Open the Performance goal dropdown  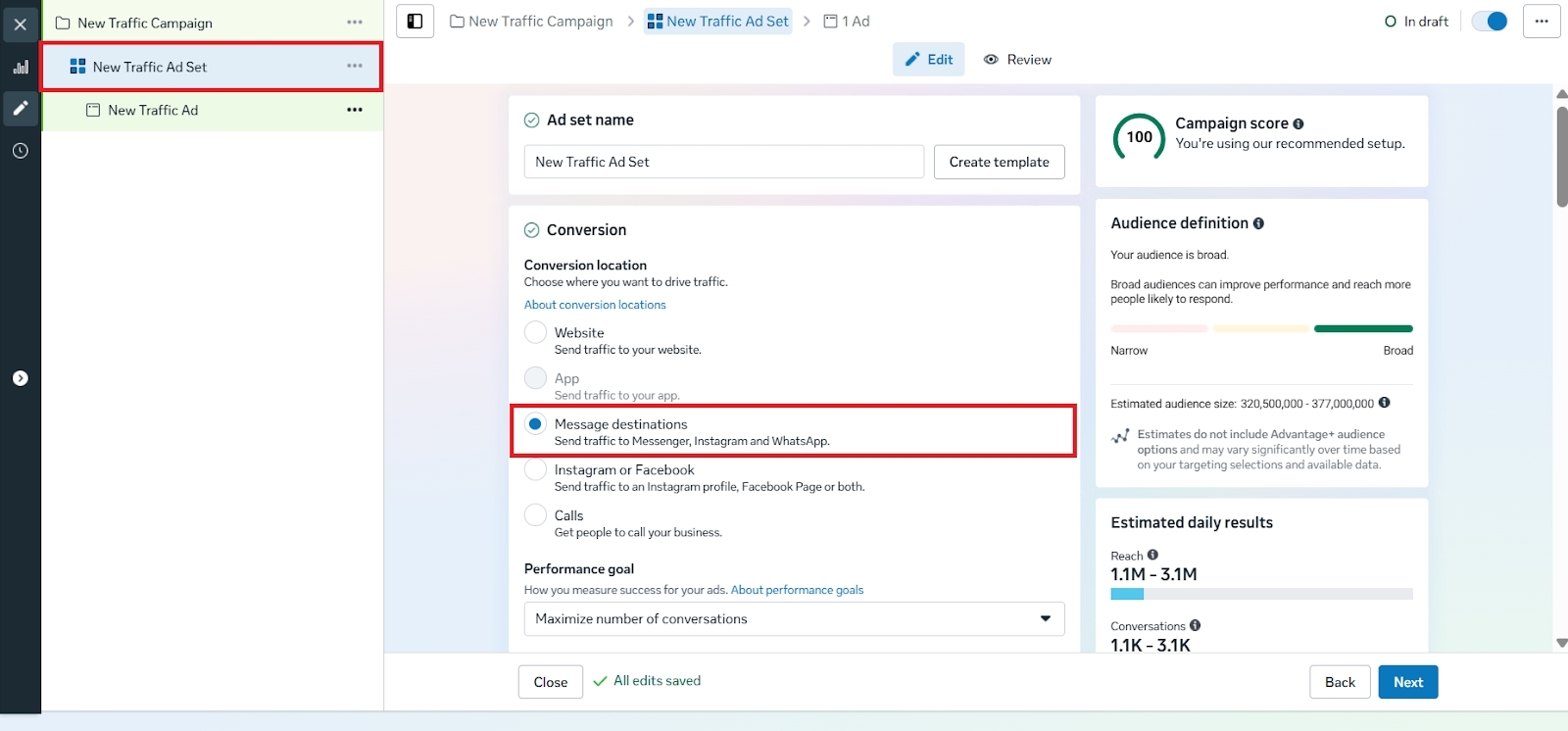794,618
